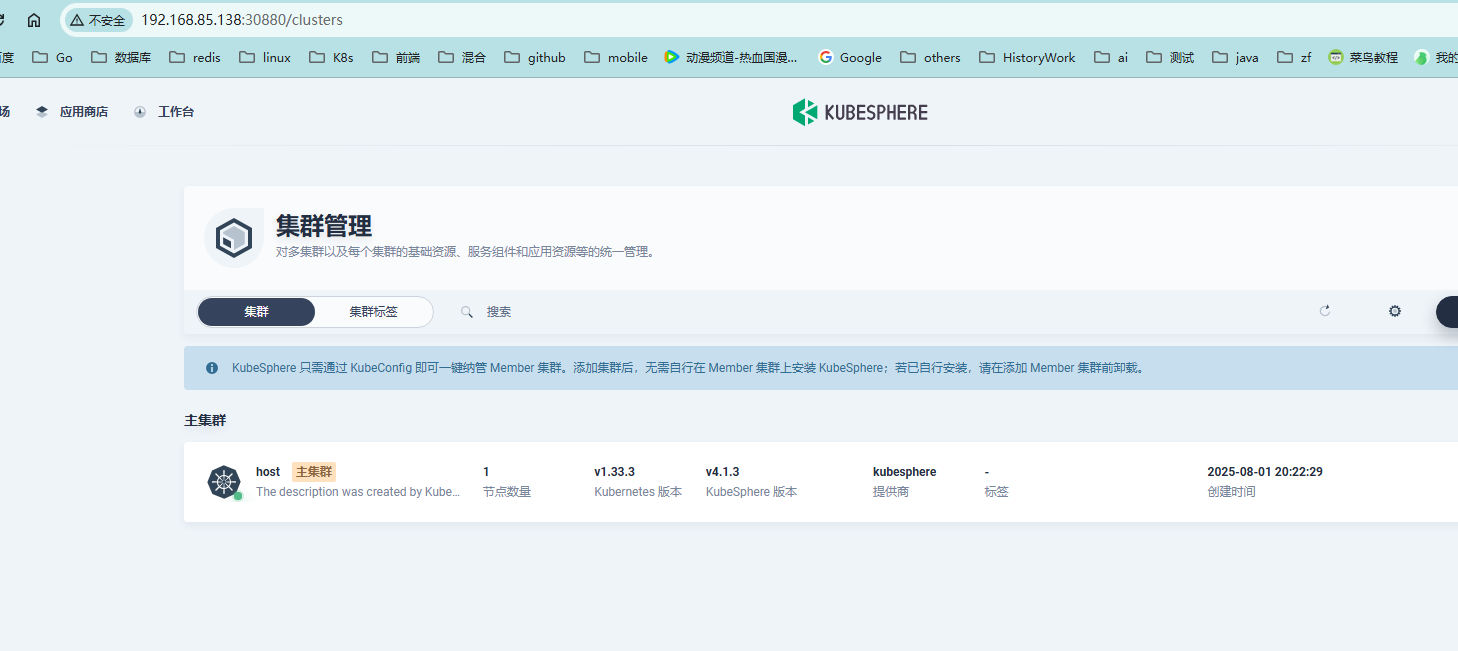Open the redis bookmarks folder

[195, 57]
